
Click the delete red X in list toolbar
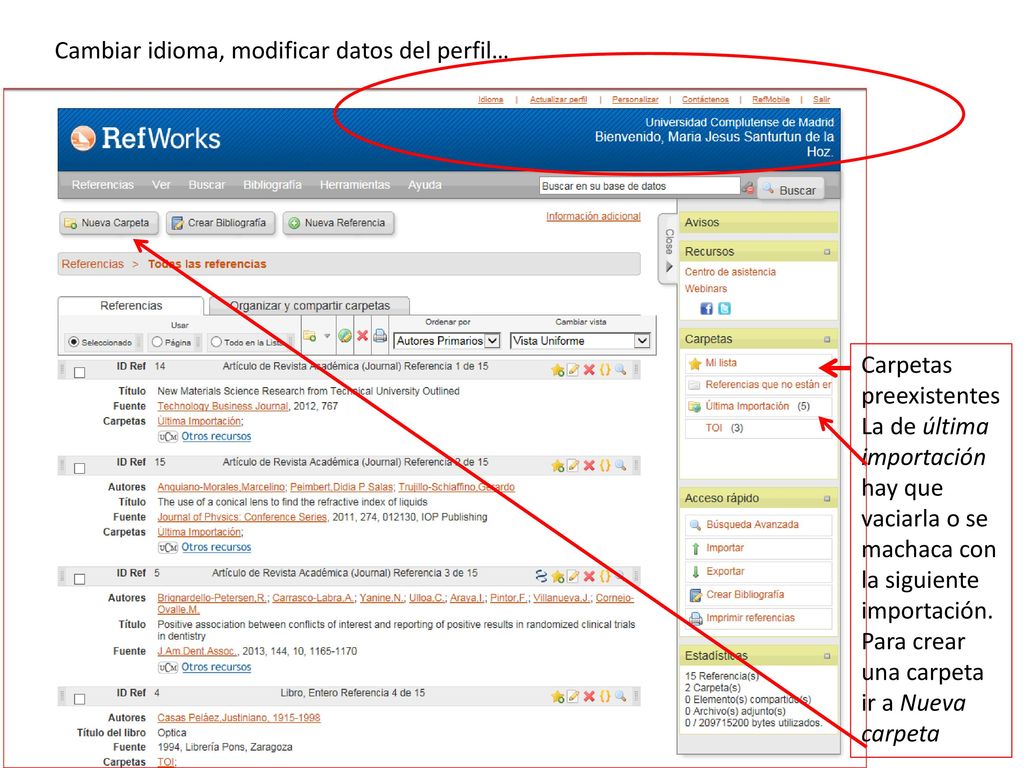[x=362, y=336]
